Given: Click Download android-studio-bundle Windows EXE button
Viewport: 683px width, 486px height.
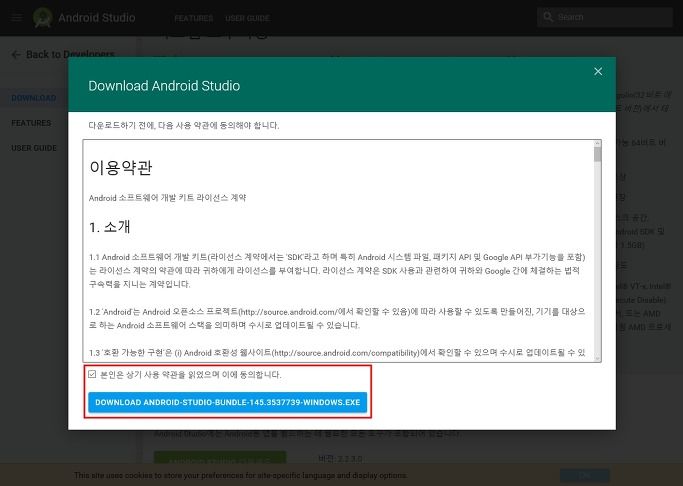Looking at the screenshot, I should pos(227,402).
